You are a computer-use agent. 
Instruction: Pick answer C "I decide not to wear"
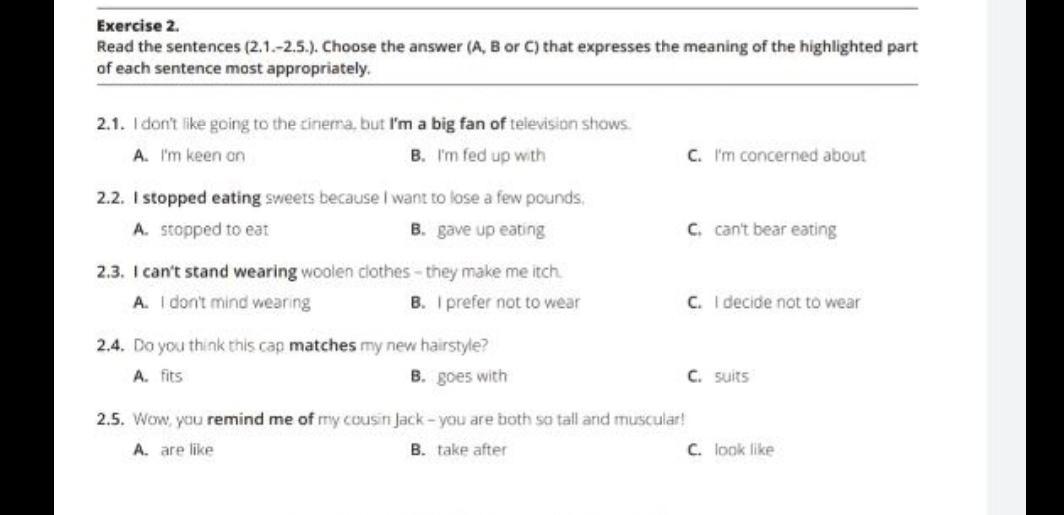(774, 303)
